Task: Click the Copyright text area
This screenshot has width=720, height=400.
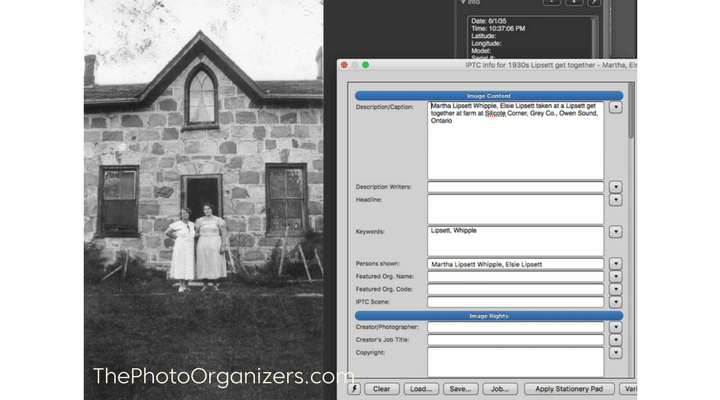Action: click(x=516, y=362)
